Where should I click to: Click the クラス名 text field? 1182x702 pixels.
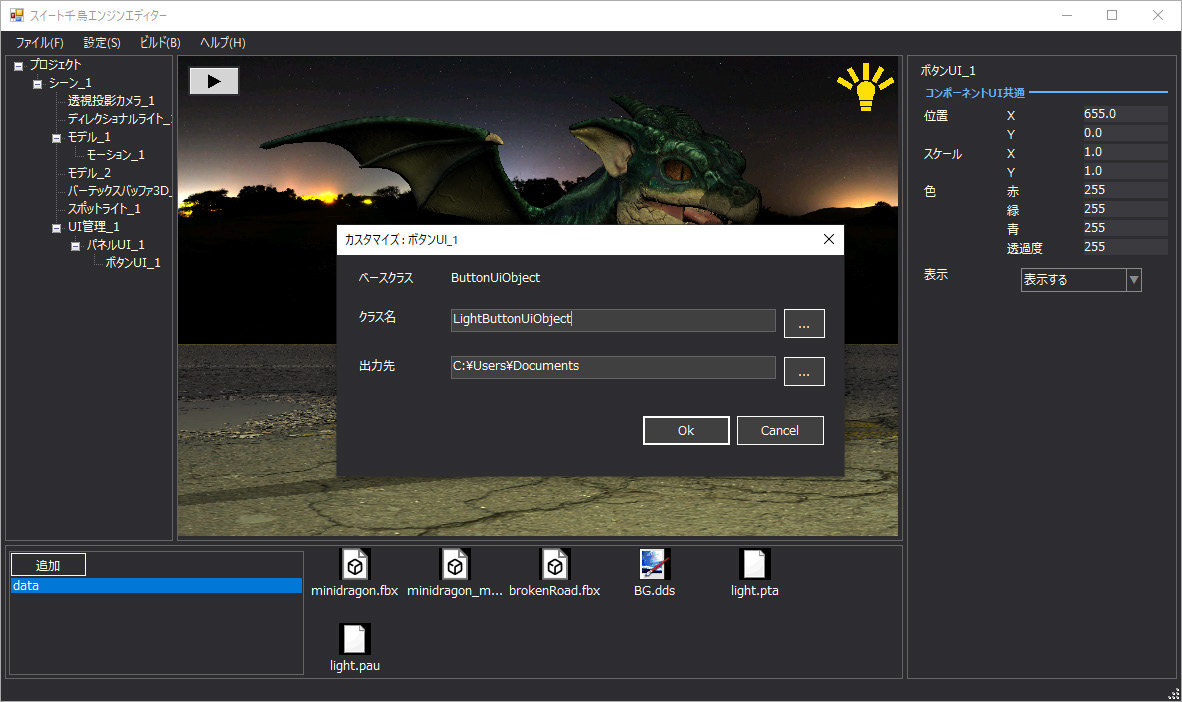(x=613, y=320)
